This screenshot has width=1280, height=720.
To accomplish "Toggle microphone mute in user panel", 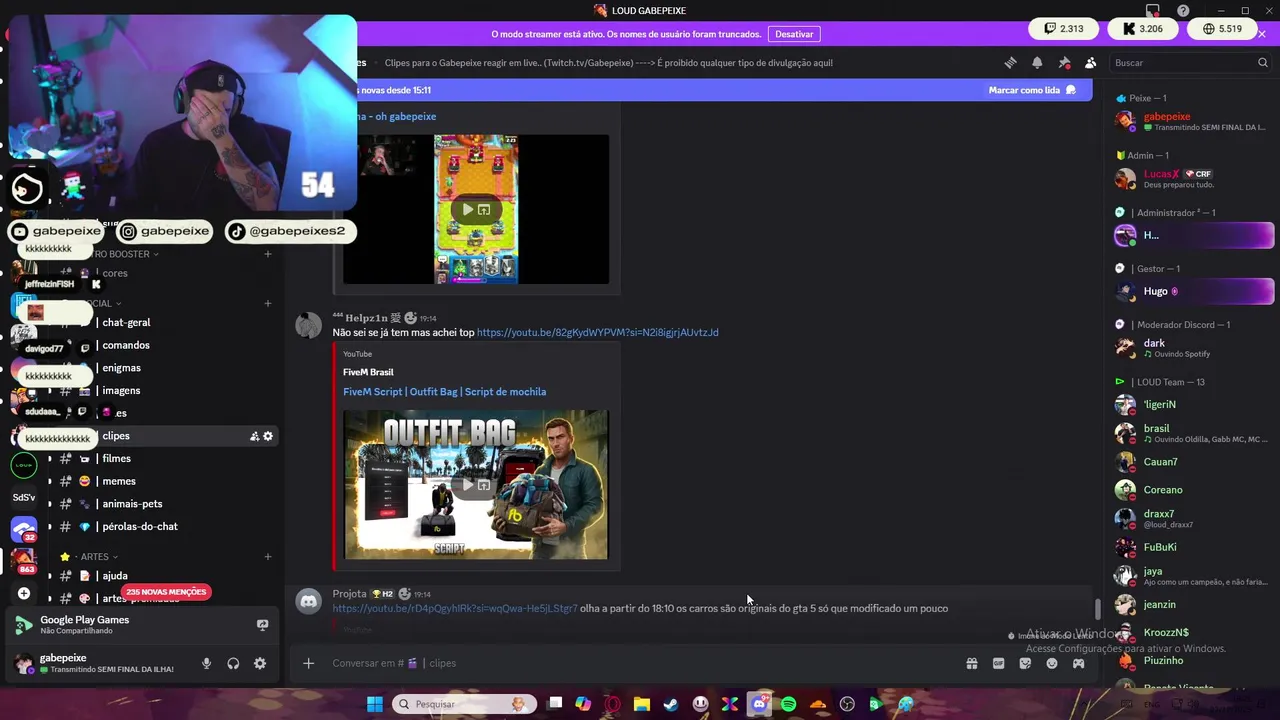I will (x=206, y=663).
